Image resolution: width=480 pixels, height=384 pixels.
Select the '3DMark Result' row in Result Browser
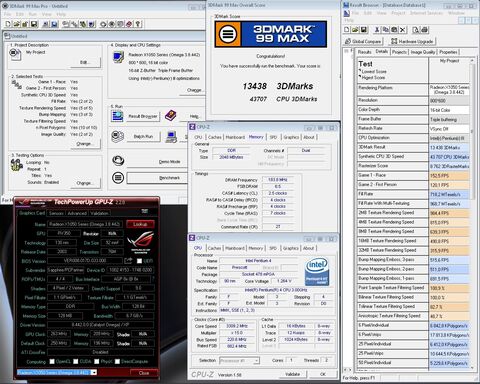tap(413, 147)
